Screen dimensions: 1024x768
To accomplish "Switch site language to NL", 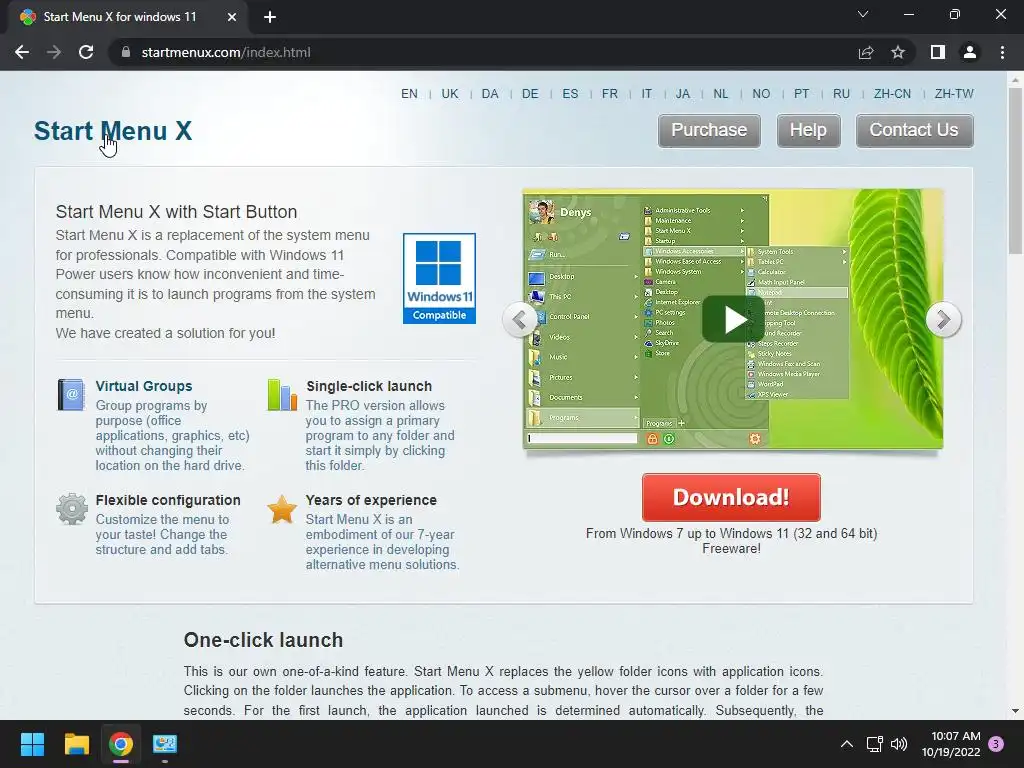I will point(721,93).
